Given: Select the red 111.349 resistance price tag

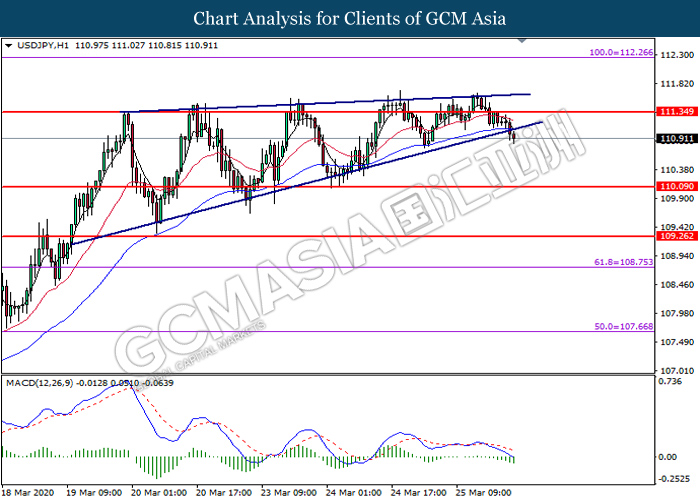Looking at the screenshot, I should pyautogui.click(x=670, y=113).
